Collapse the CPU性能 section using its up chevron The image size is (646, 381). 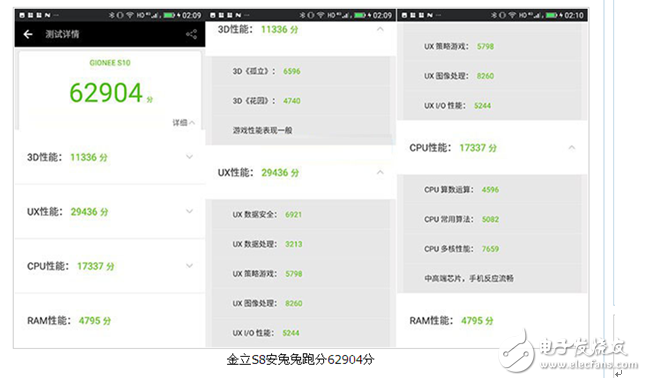coord(572,147)
